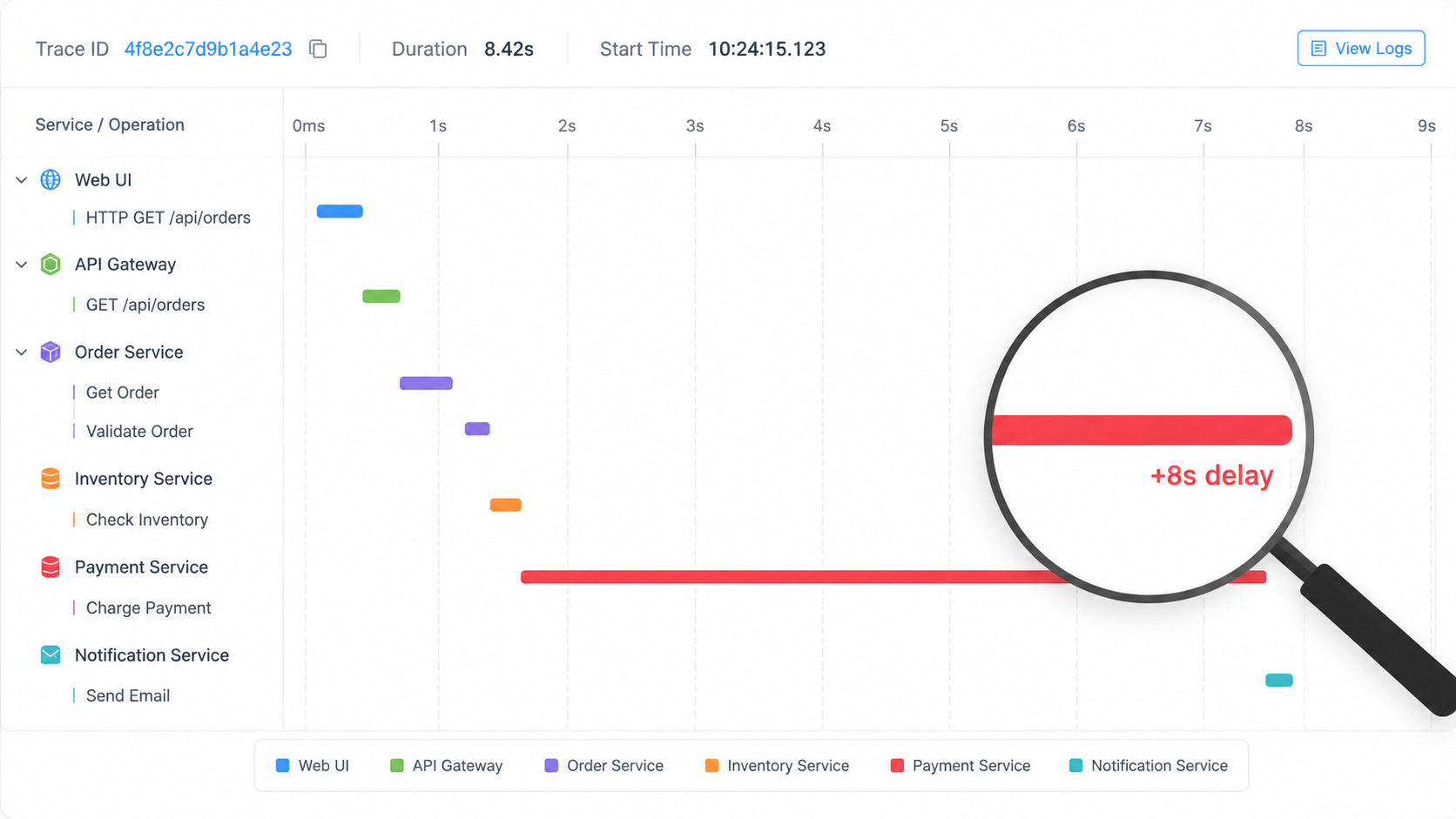Open View Logs
Image resolution: width=1456 pixels, height=819 pixels.
tap(1361, 49)
